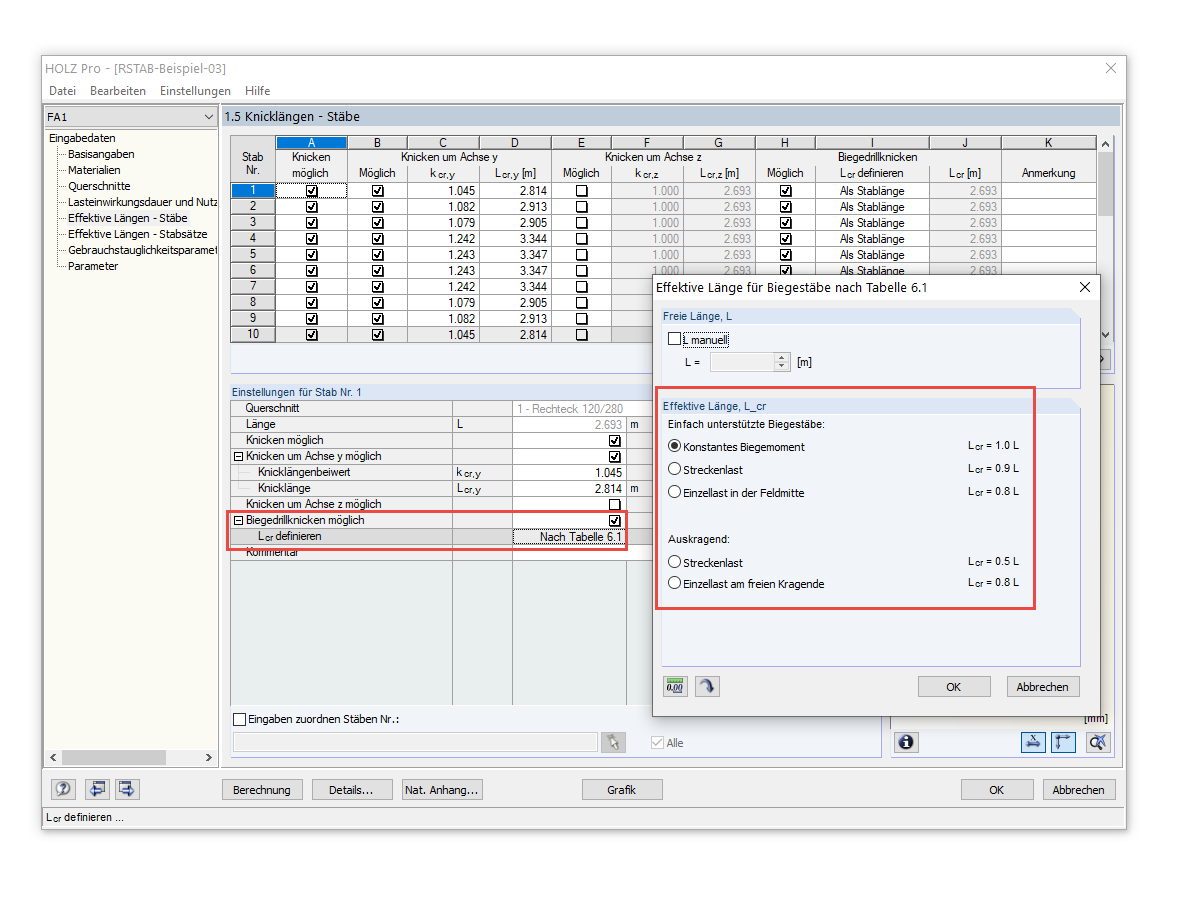Click the Knicklängenbeiwert value 1.045 field
The image size is (1200, 900).
point(569,472)
